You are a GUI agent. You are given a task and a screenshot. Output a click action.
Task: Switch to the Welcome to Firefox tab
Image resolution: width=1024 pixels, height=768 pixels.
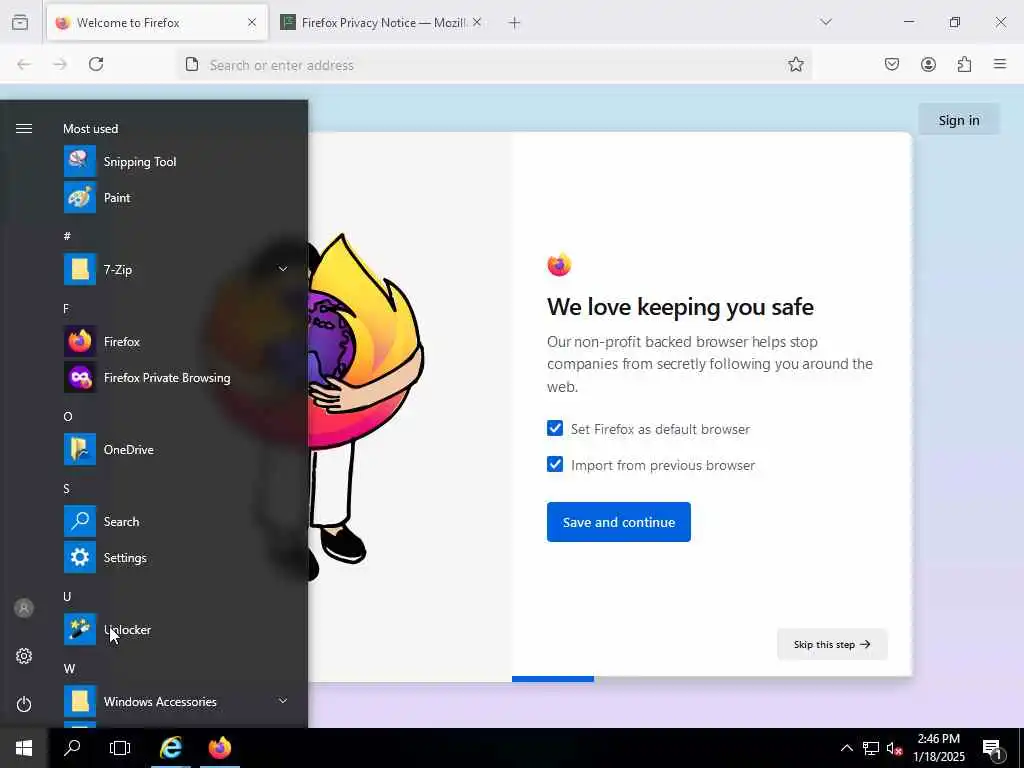tap(157, 23)
